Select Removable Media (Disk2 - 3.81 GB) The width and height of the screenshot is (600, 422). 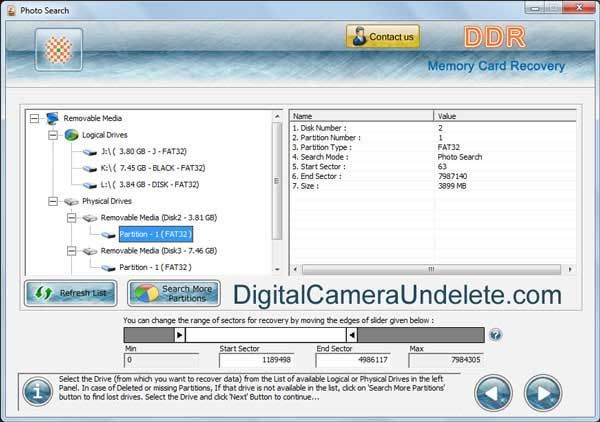159,218
